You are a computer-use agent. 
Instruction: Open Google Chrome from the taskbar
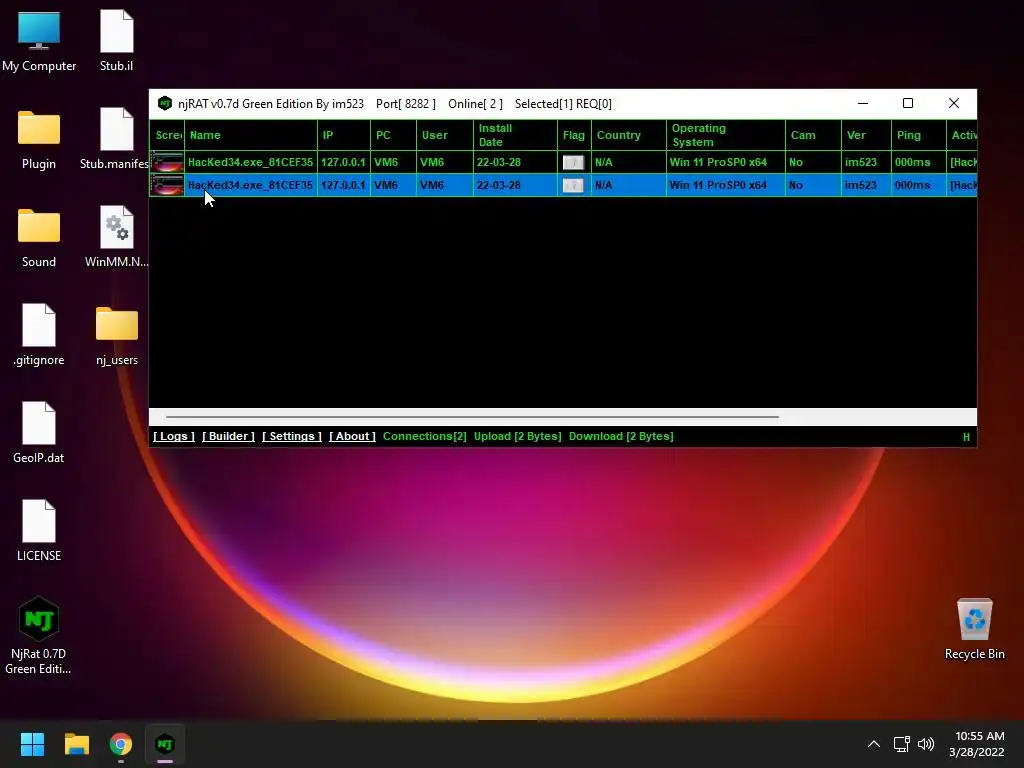pos(121,744)
